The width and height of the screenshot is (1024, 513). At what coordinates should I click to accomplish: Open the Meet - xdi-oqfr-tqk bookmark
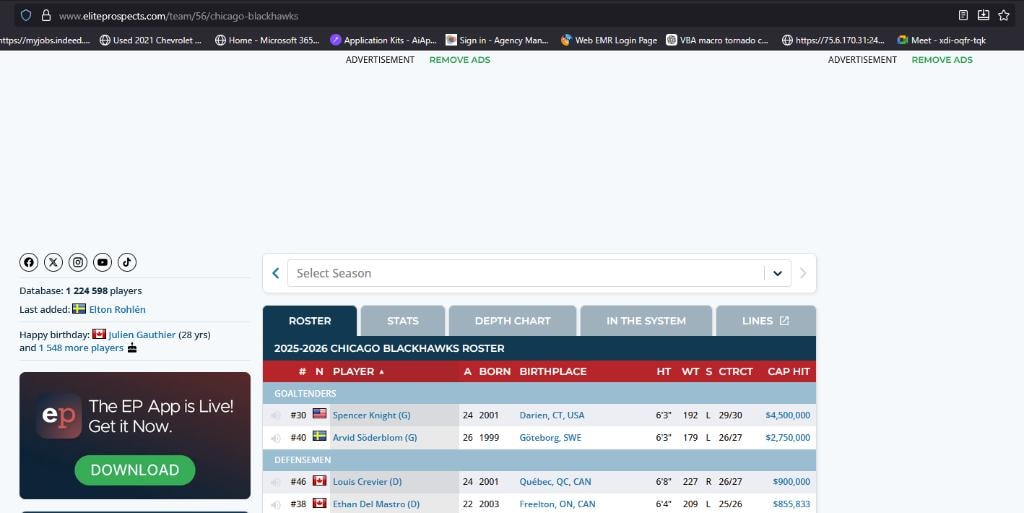click(x=942, y=40)
